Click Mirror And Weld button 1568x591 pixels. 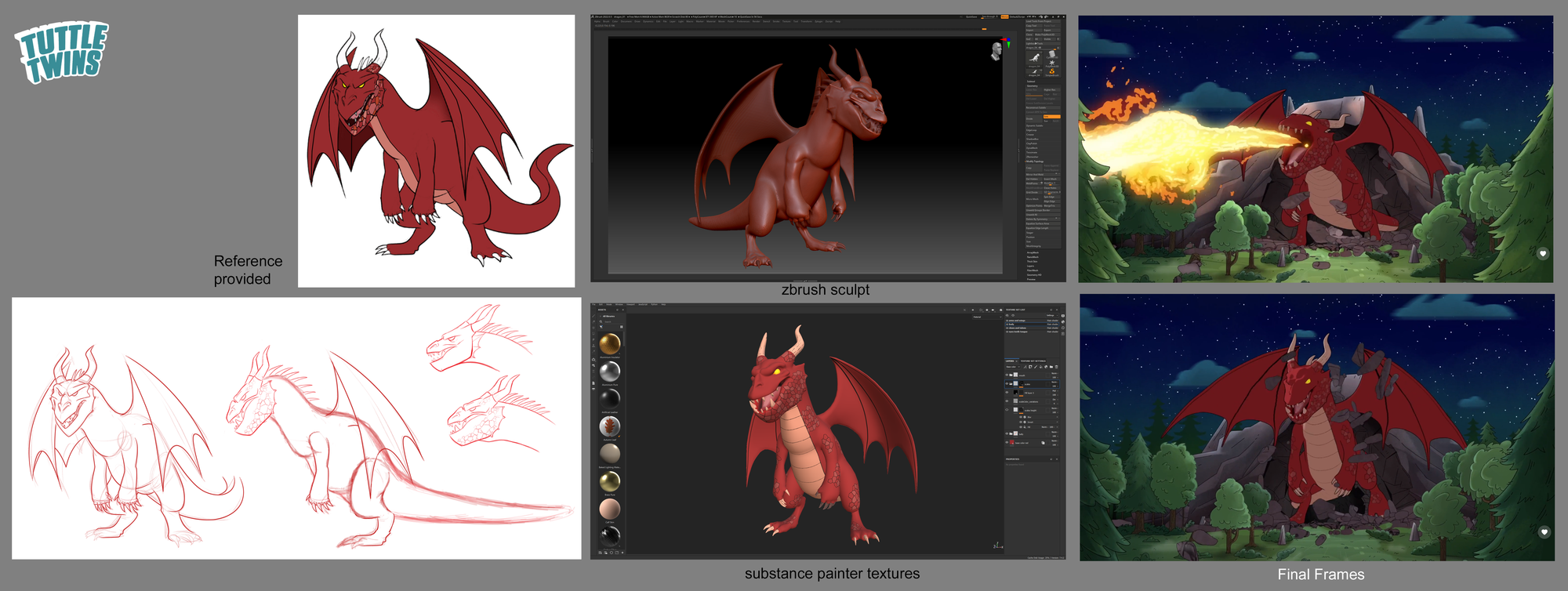point(1043,174)
